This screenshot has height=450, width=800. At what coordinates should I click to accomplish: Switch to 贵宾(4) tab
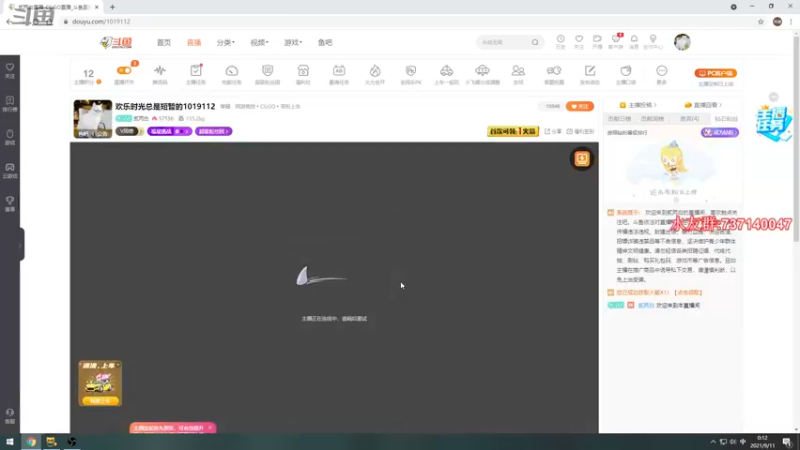pyautogui.click(x=689, y=119)
